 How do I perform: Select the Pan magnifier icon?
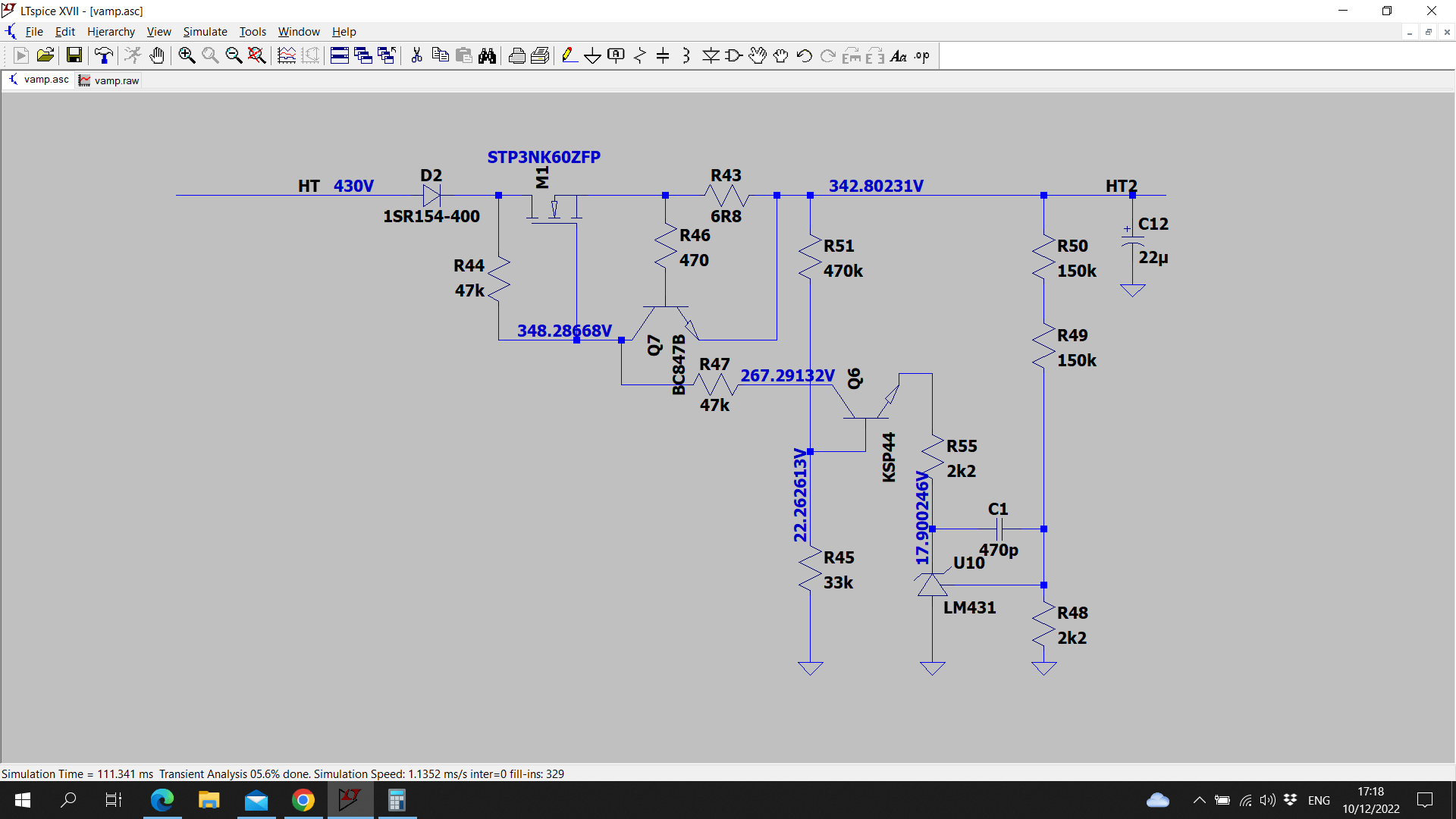[x=210, y=55]
